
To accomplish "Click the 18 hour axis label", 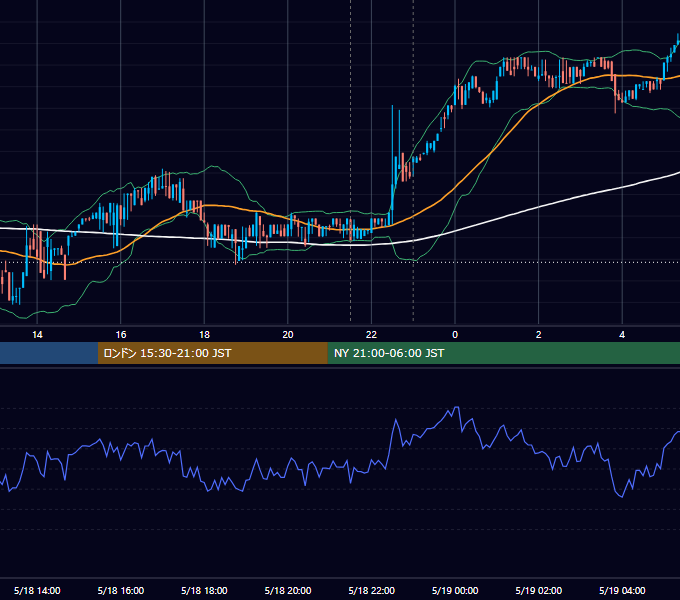I will point(204,335).
